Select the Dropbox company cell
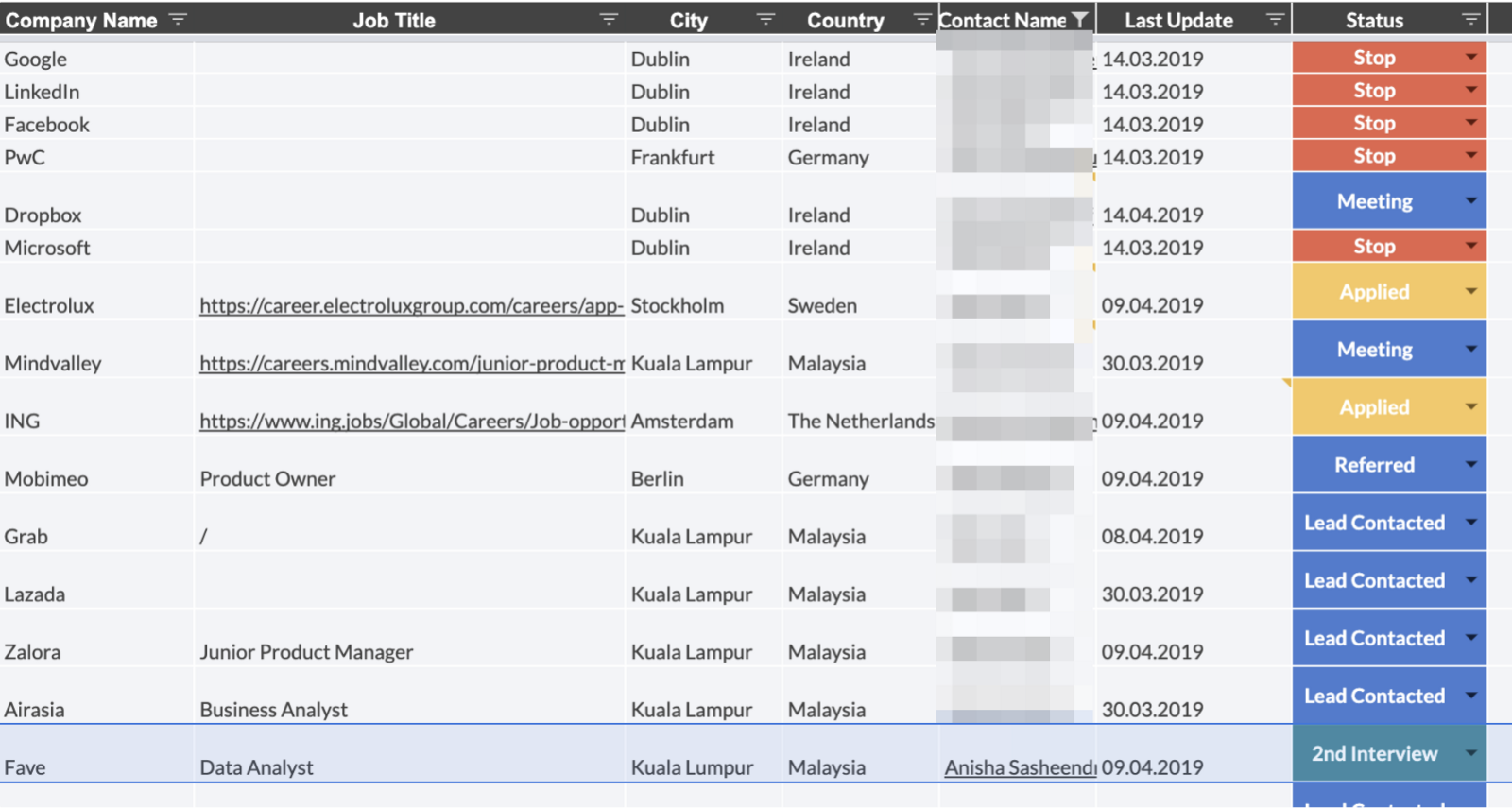1512x809 pixels. click(x=96, y=201)
